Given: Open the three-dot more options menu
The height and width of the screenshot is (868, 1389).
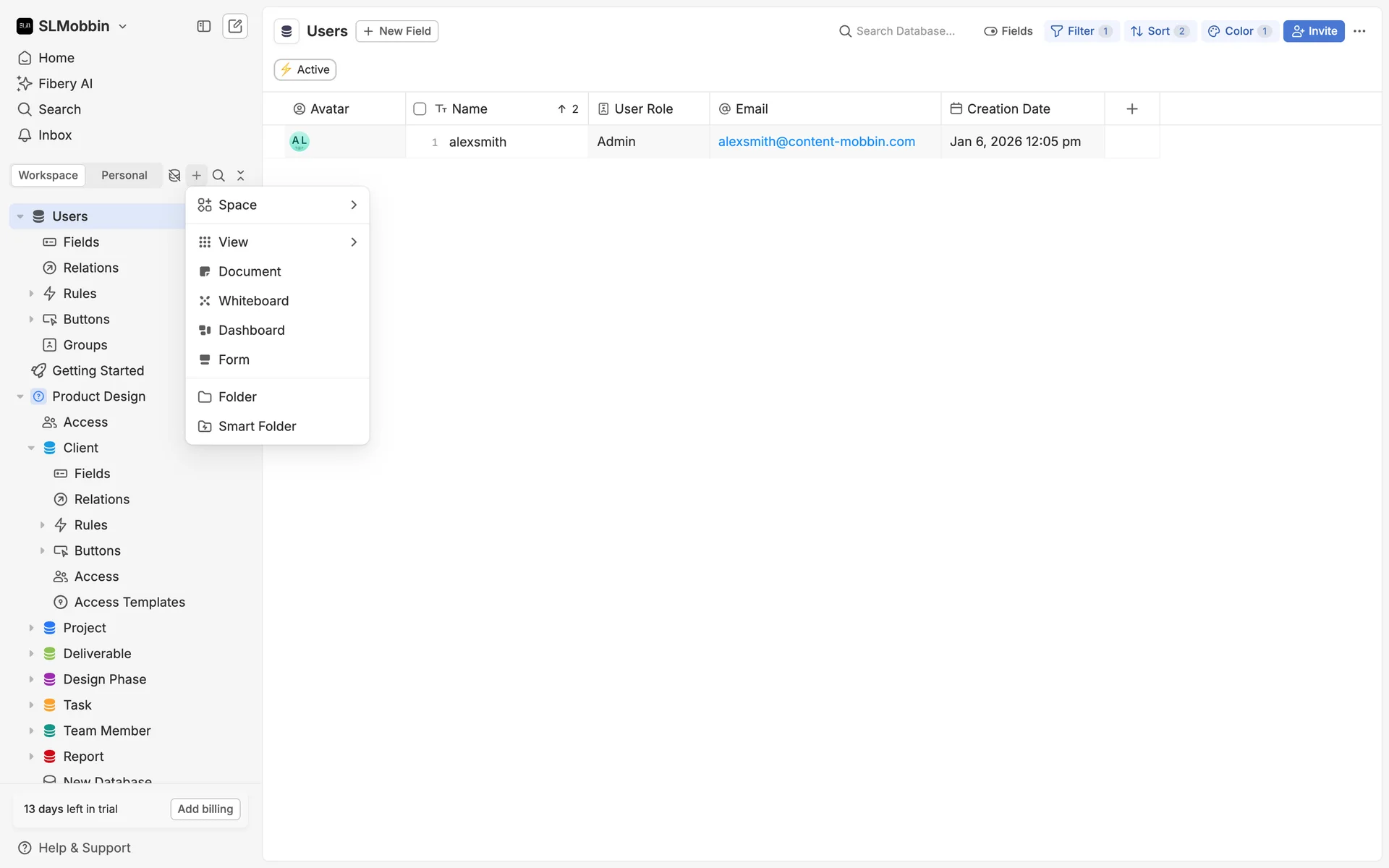Looking at the screenshot, I should click(x=1359, y=31).
